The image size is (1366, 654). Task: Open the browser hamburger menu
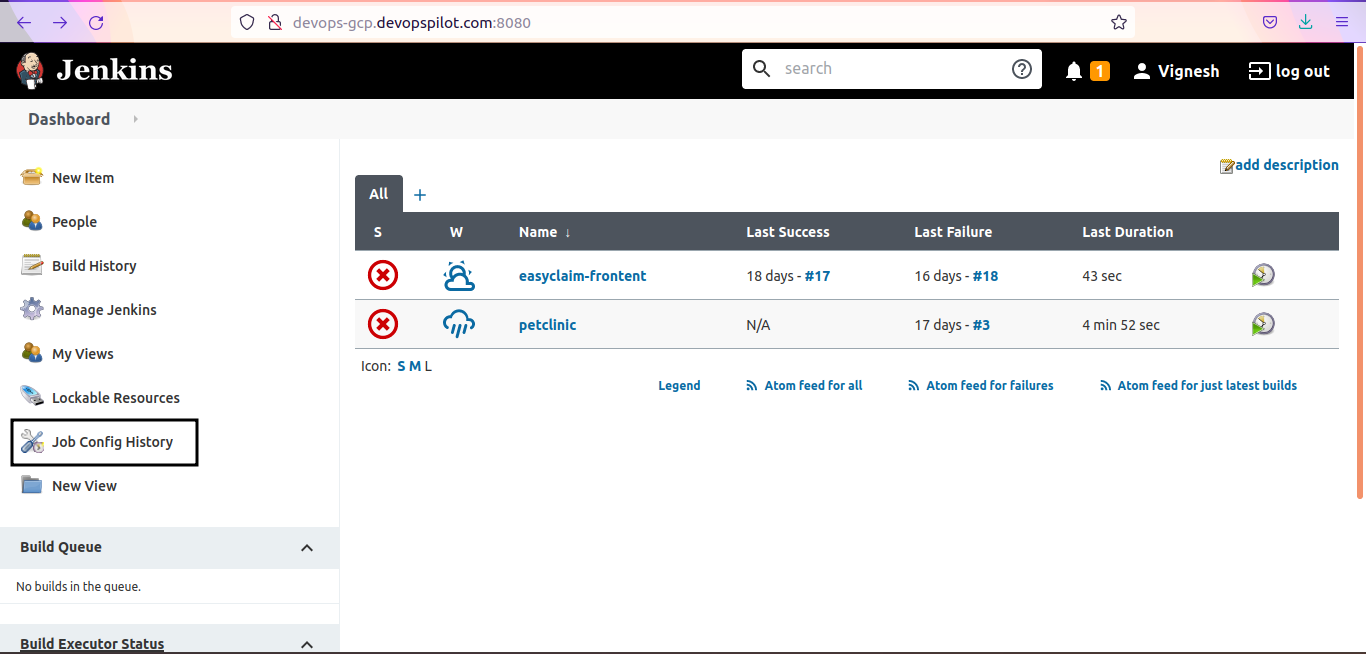click(1341, 22)
